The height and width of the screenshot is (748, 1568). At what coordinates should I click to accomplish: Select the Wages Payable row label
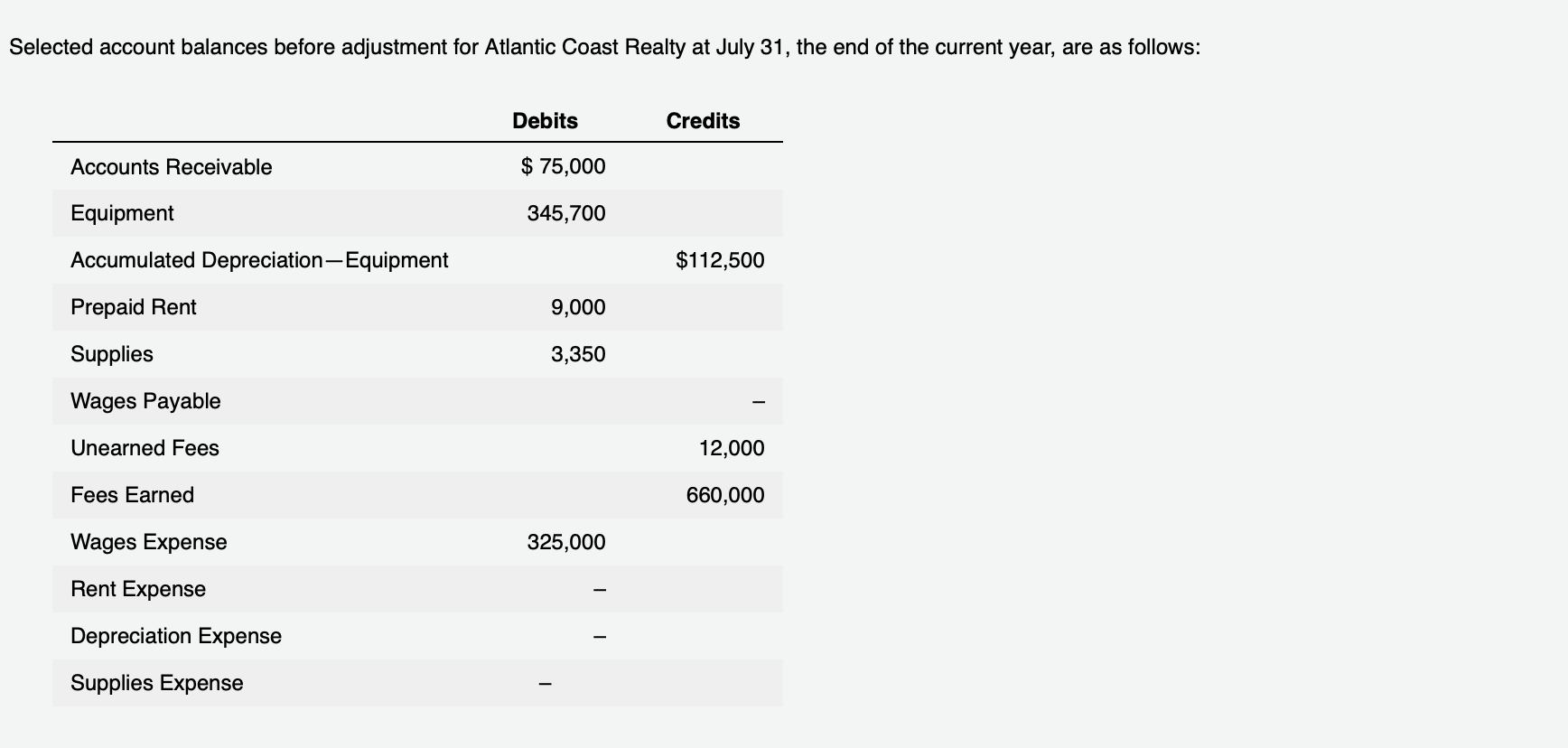145,402
